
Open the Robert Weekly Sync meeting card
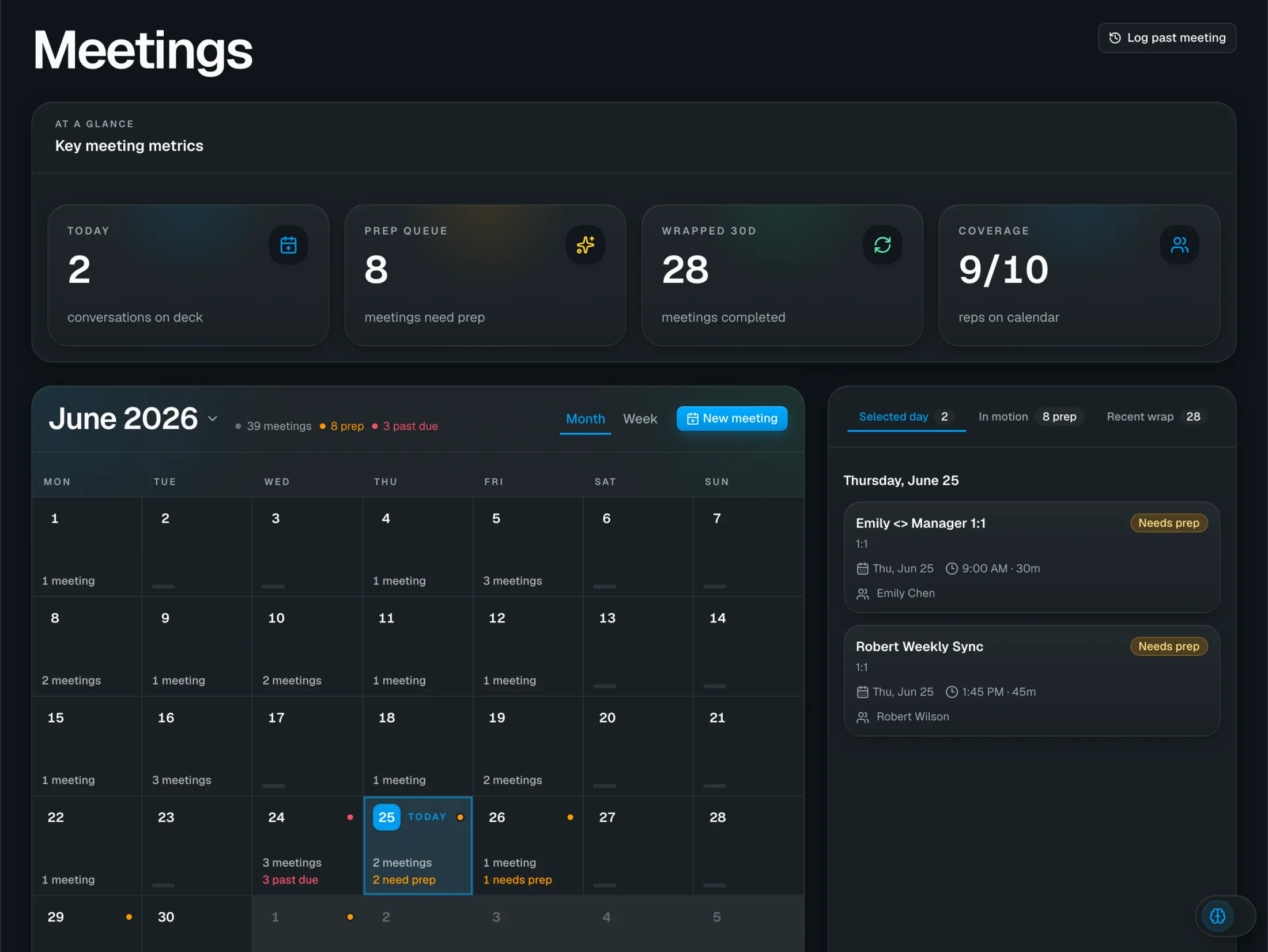(1031, 681)
